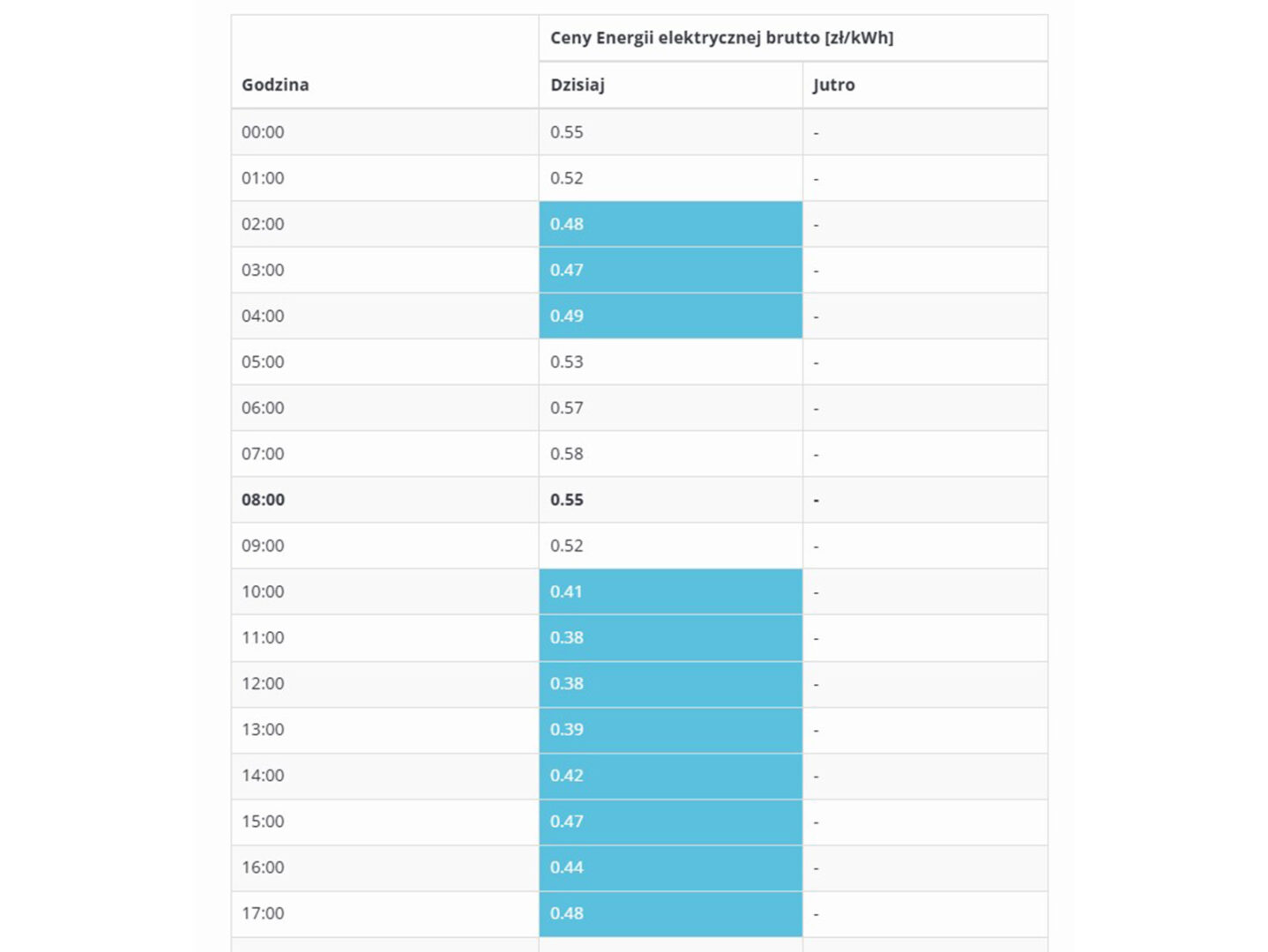1268x952 pixels.
Task: Select highlighted 0.41 price cell
Action: click(567, 591)
